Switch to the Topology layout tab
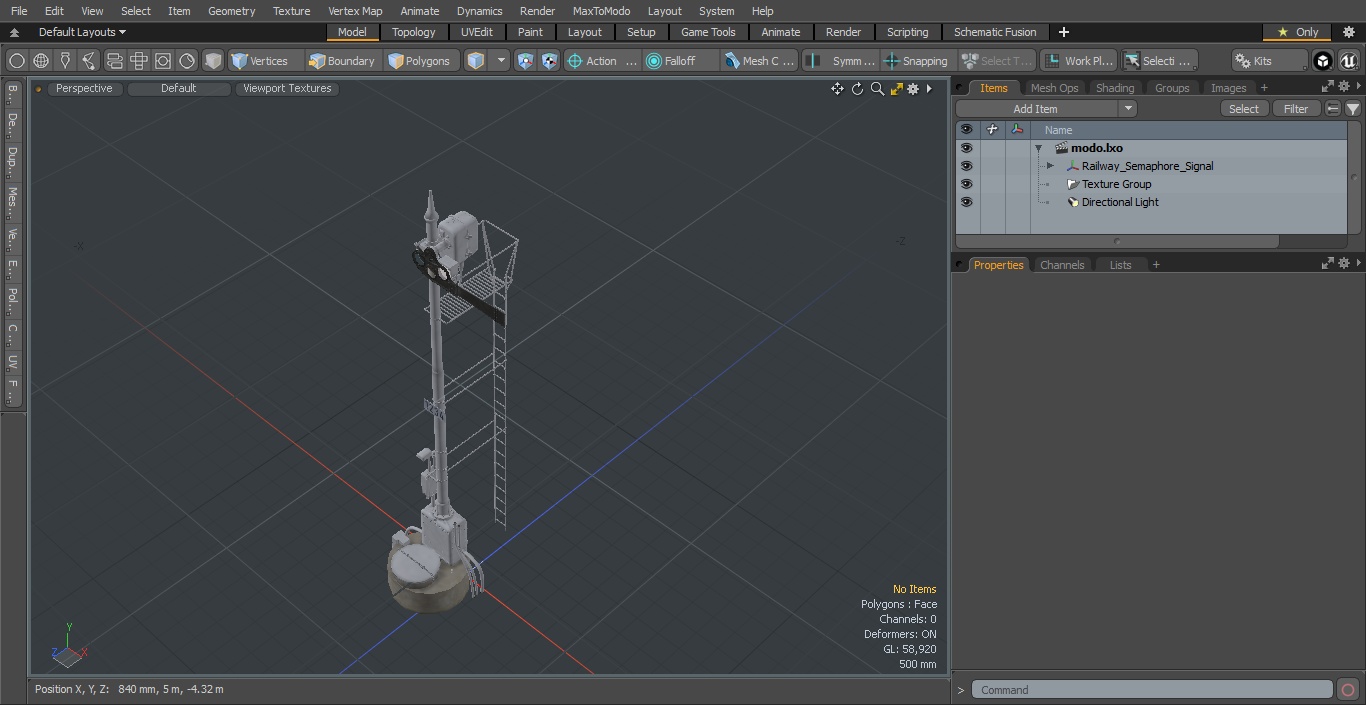Image resolution: width=1366 pixels, height=705 pixels. pyautogui.click(x=413, y=32)
